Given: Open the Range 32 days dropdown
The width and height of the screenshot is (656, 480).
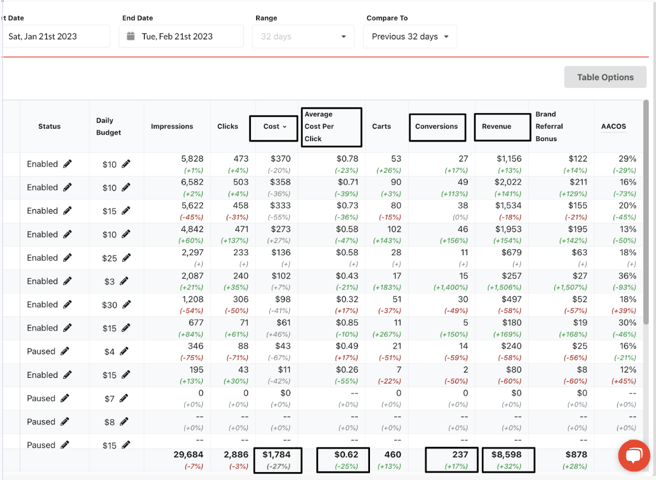Looking at the screenshot, I should coord(303,36).
